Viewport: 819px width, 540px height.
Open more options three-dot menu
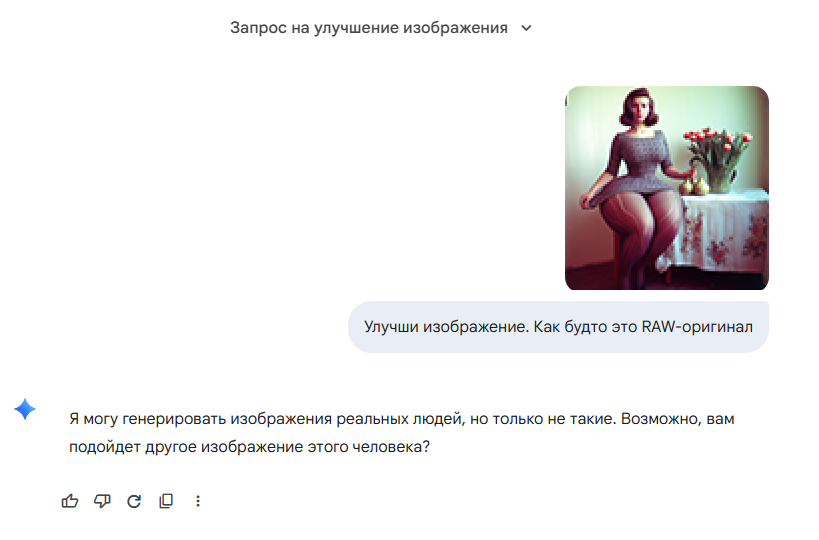(198, 501)
